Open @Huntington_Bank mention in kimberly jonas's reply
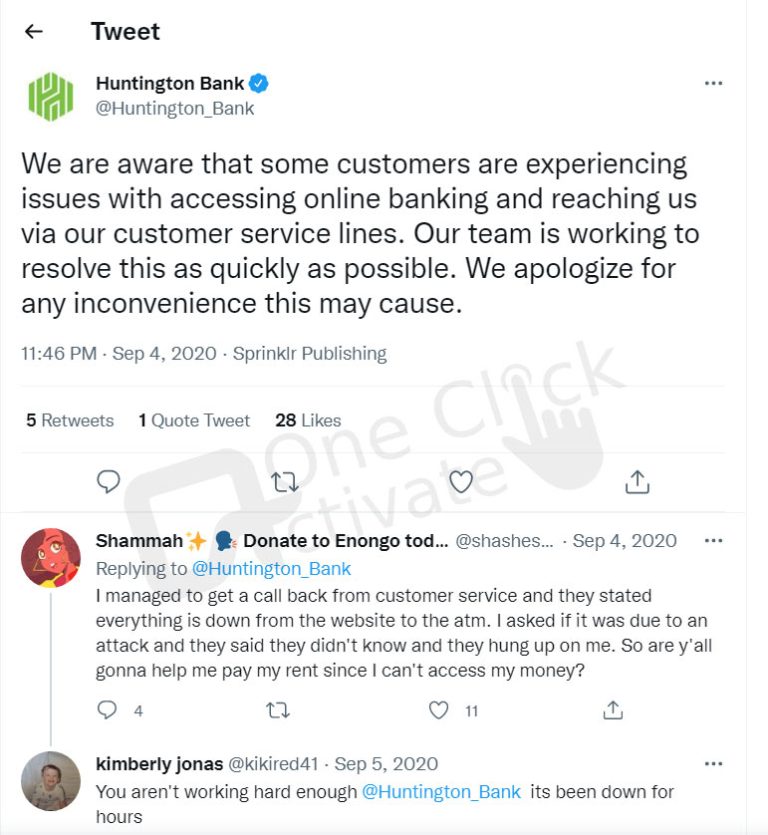 (x=441, y=792)
